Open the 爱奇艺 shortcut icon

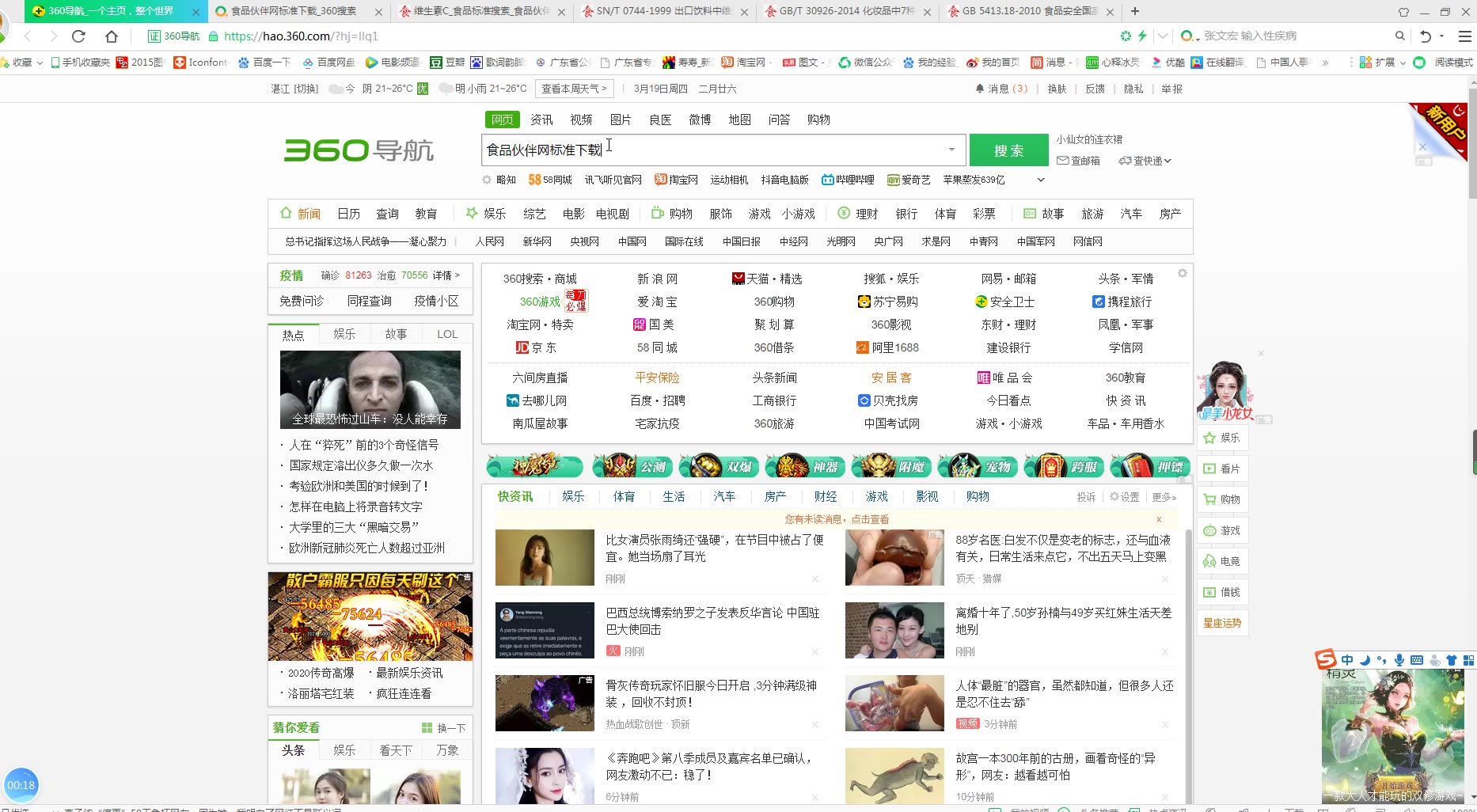click(x=894, y=180)
